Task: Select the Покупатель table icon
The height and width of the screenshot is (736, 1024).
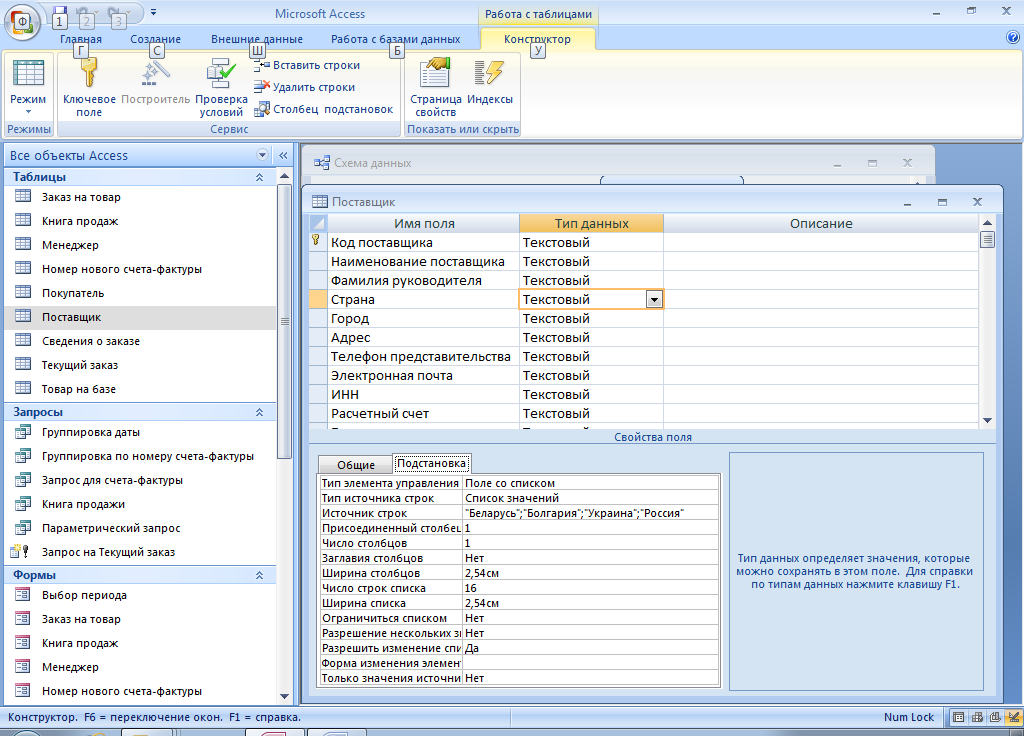Action: click(23, 292)
